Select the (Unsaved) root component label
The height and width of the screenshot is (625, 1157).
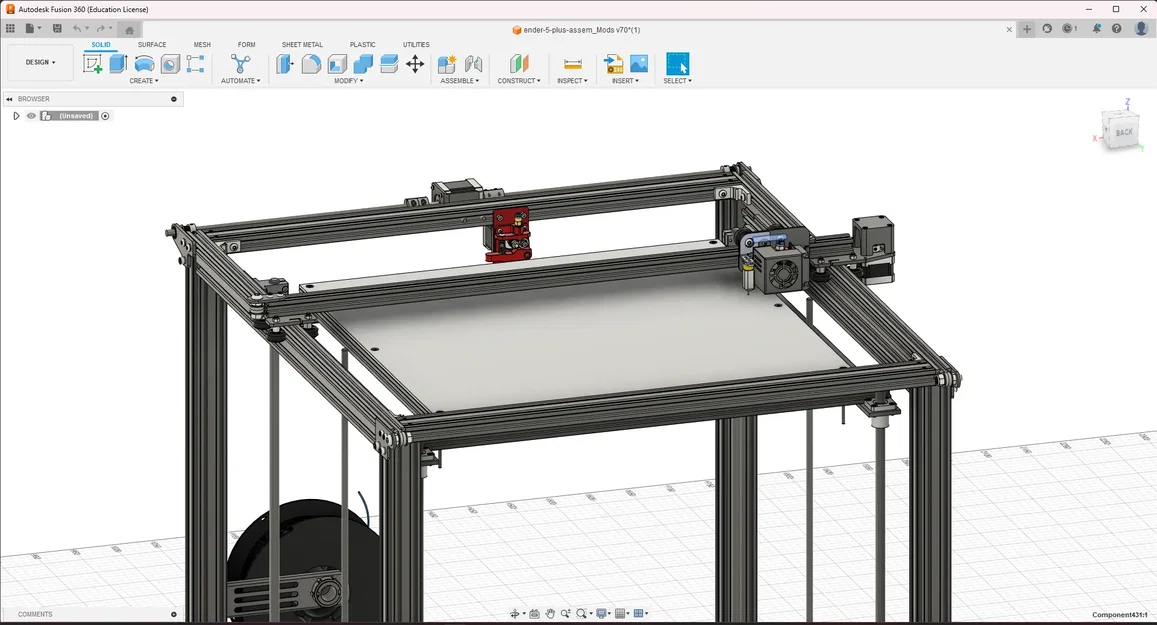coord(76,116)
